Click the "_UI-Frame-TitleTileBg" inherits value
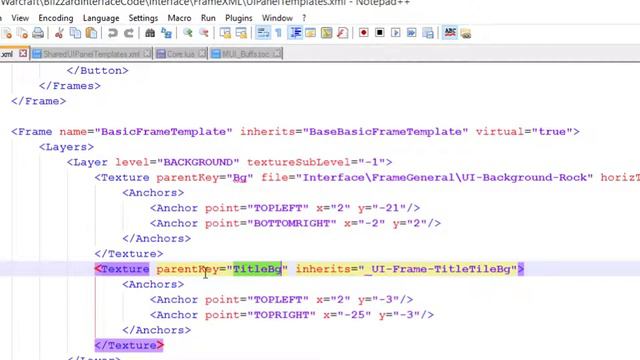 point(438,269)
